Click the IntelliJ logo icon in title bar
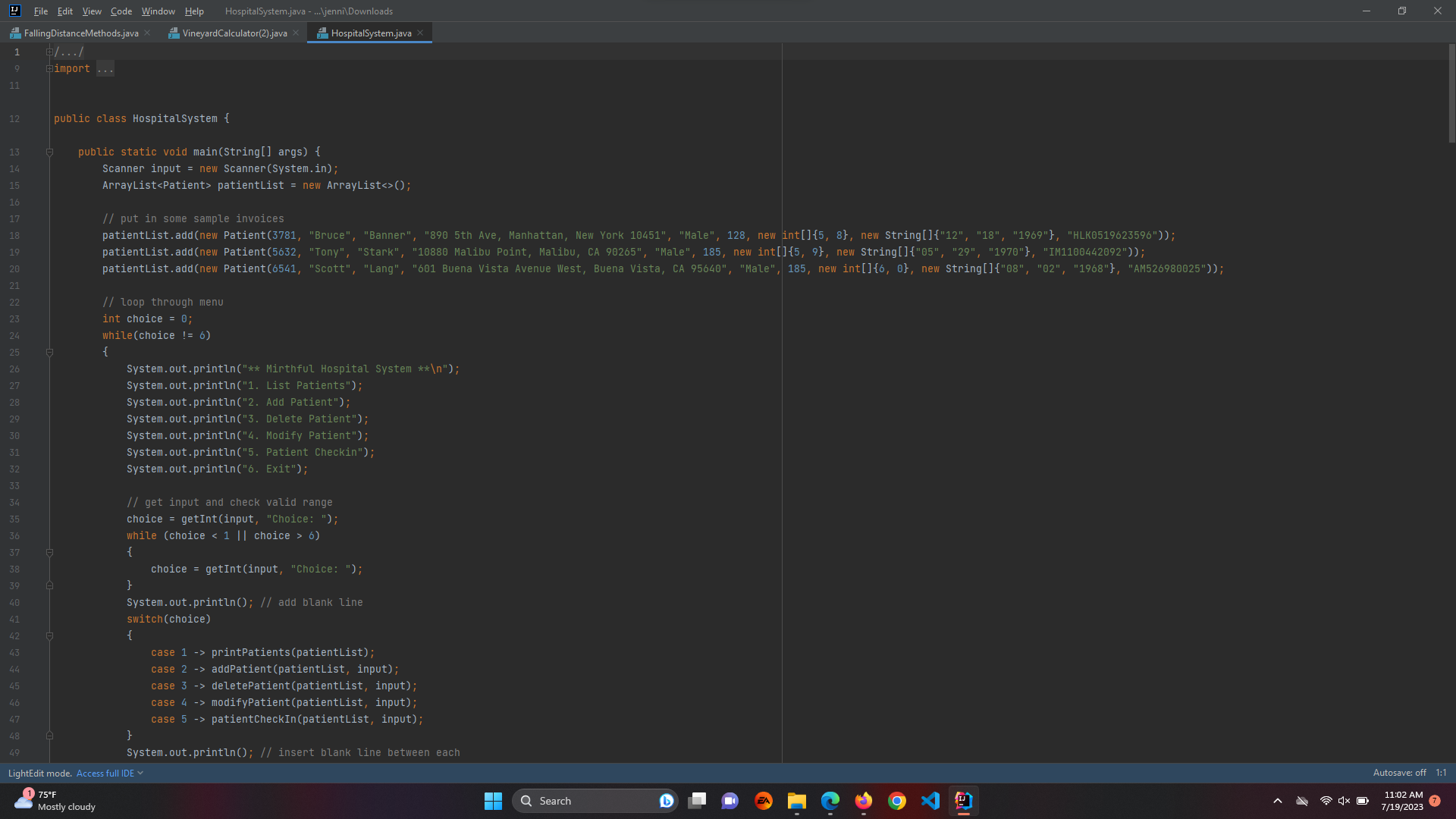1456x819 pixels. pos(14,11)
